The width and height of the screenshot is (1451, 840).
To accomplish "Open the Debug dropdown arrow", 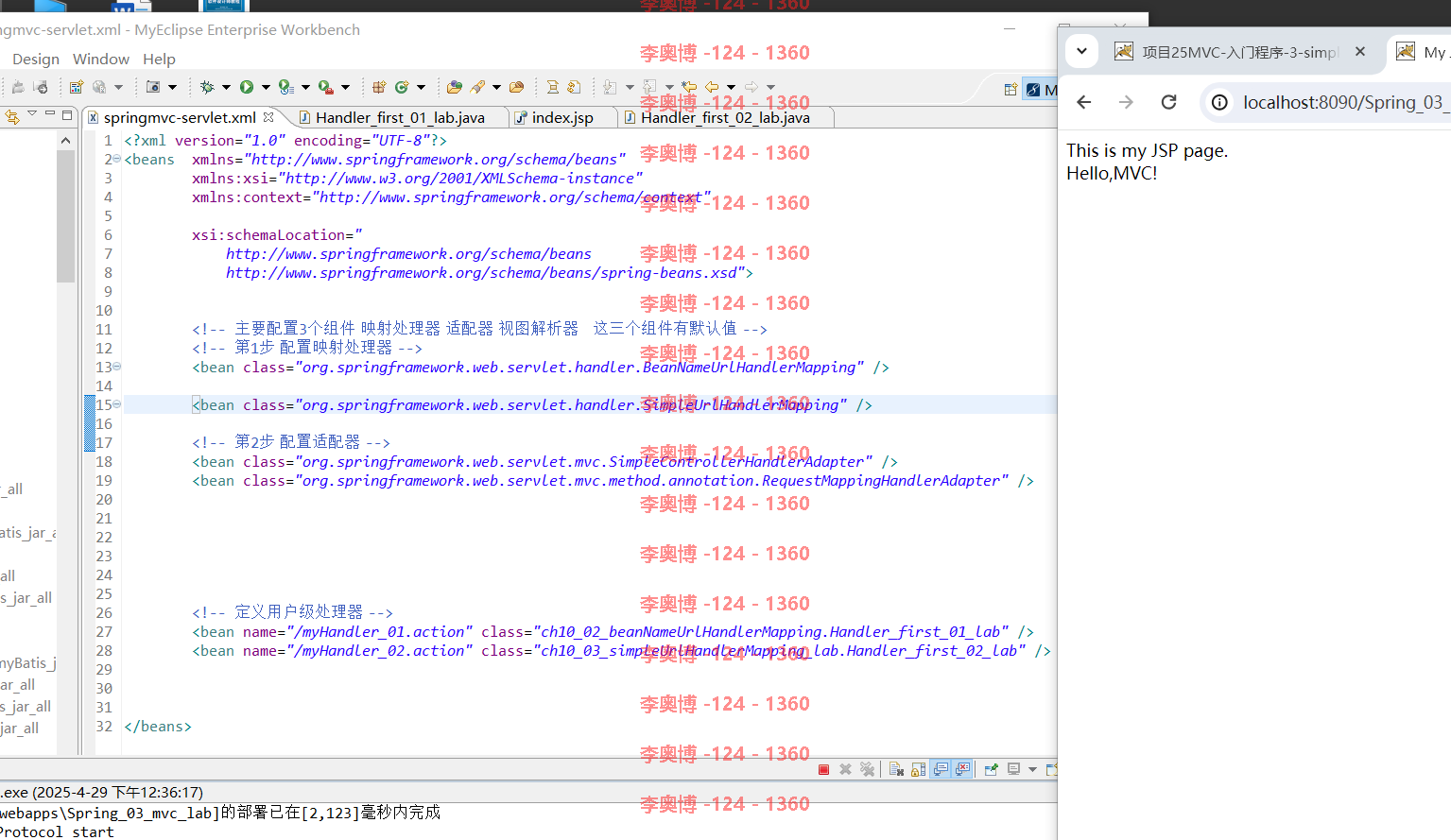I will (226, 87).
